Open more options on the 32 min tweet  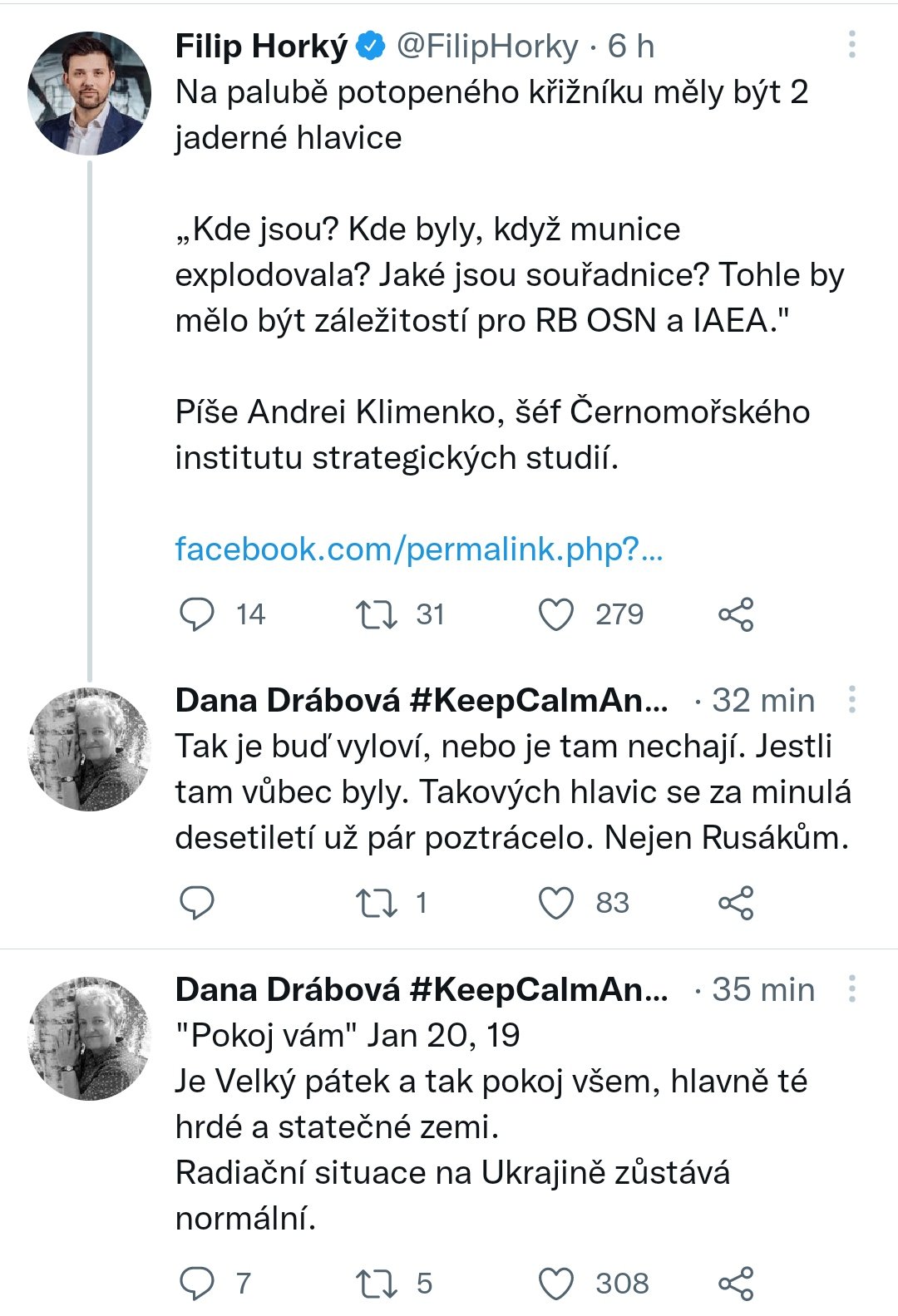851,700
